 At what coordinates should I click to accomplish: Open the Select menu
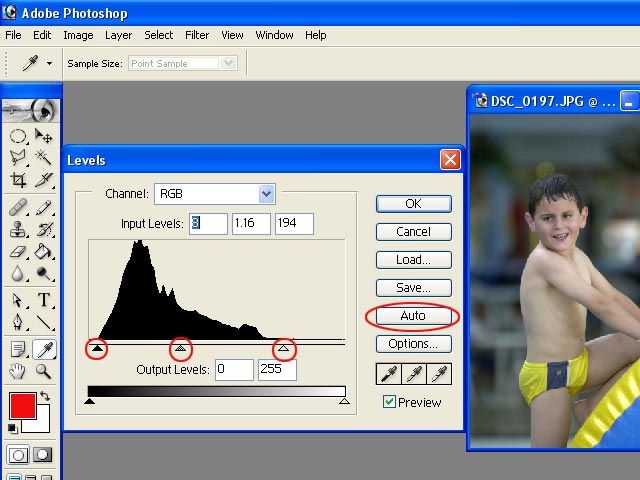(158, 35)
